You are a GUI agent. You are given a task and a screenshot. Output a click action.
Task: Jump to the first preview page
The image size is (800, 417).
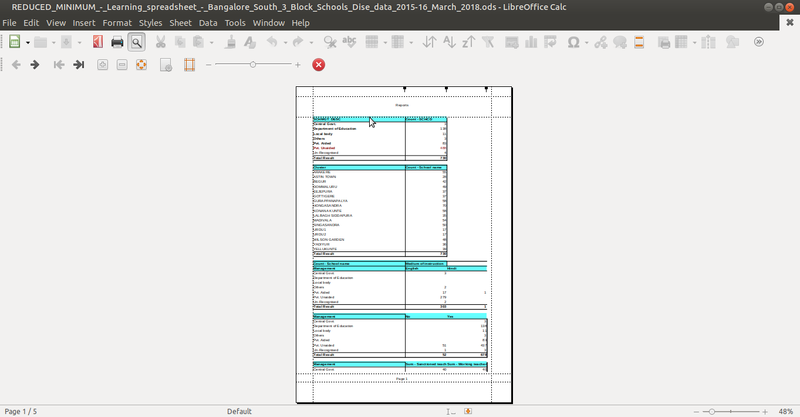[x=59, y=65]
